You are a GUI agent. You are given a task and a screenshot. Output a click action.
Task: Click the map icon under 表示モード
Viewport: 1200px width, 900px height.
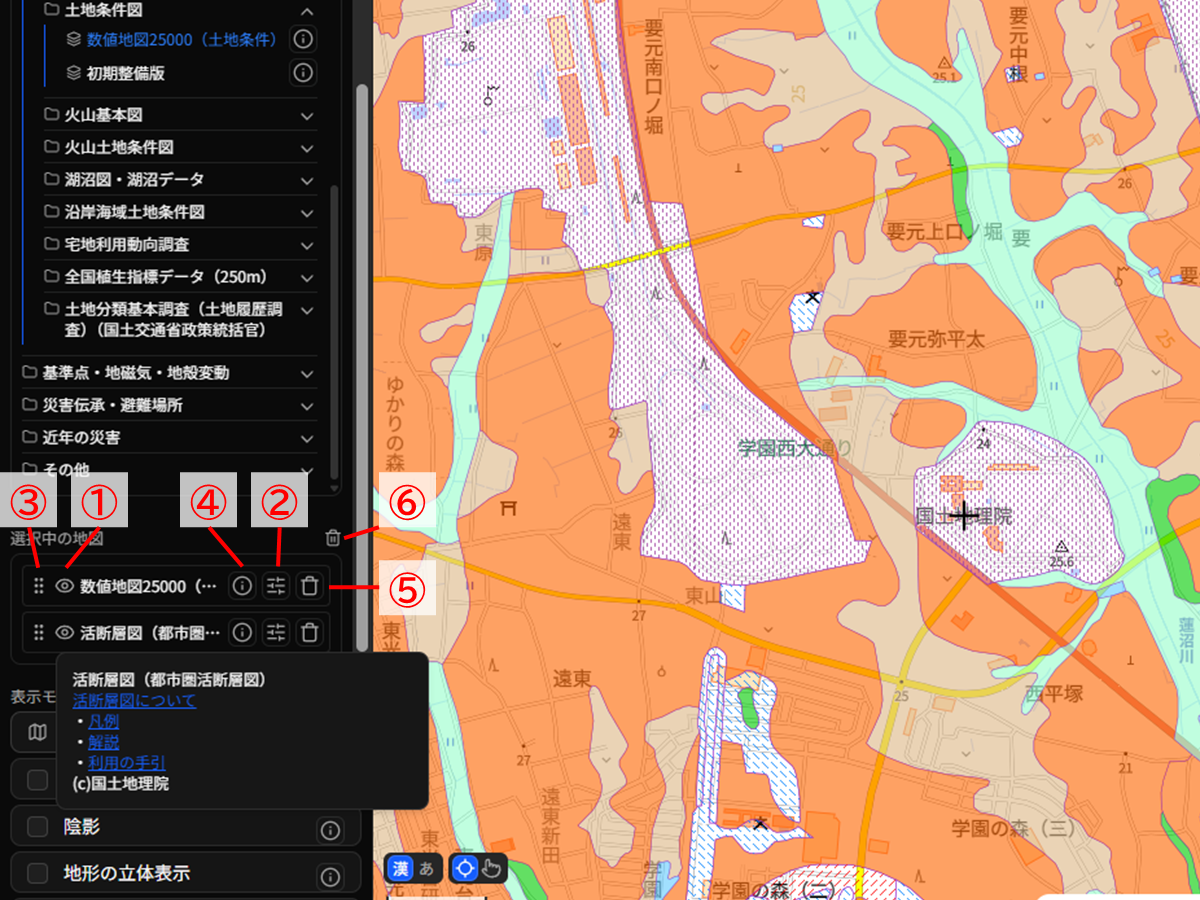[37, 733]
